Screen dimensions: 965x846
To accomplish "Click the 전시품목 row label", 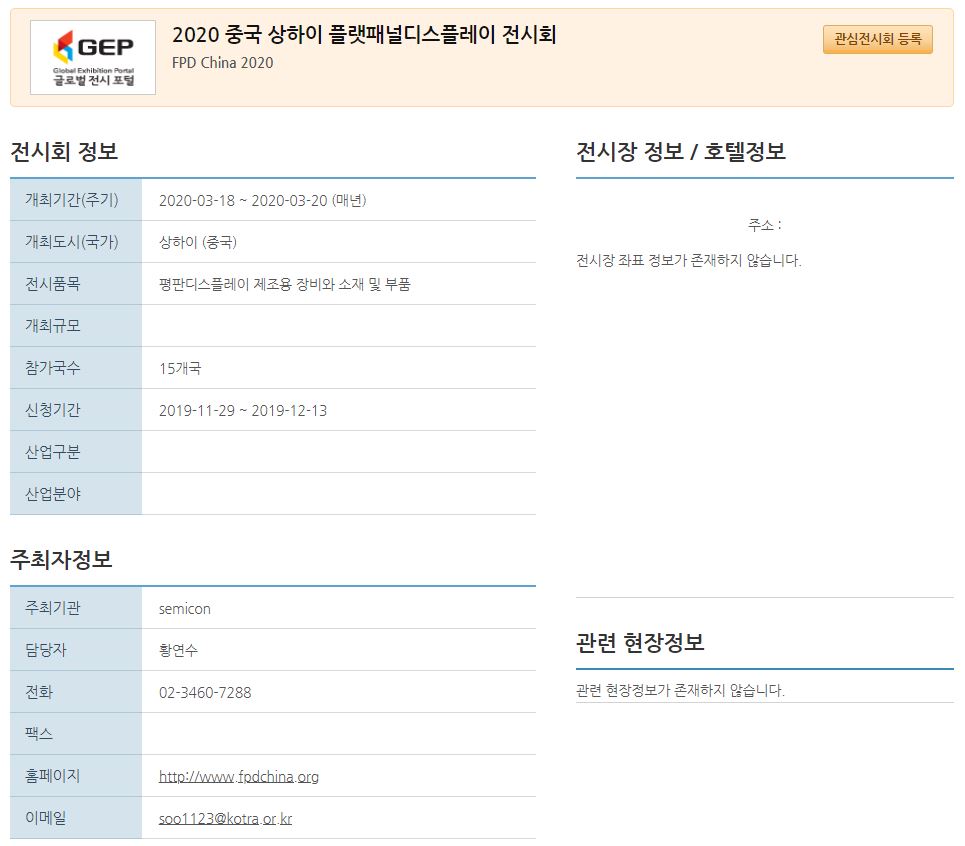I will tap(52, 284).
